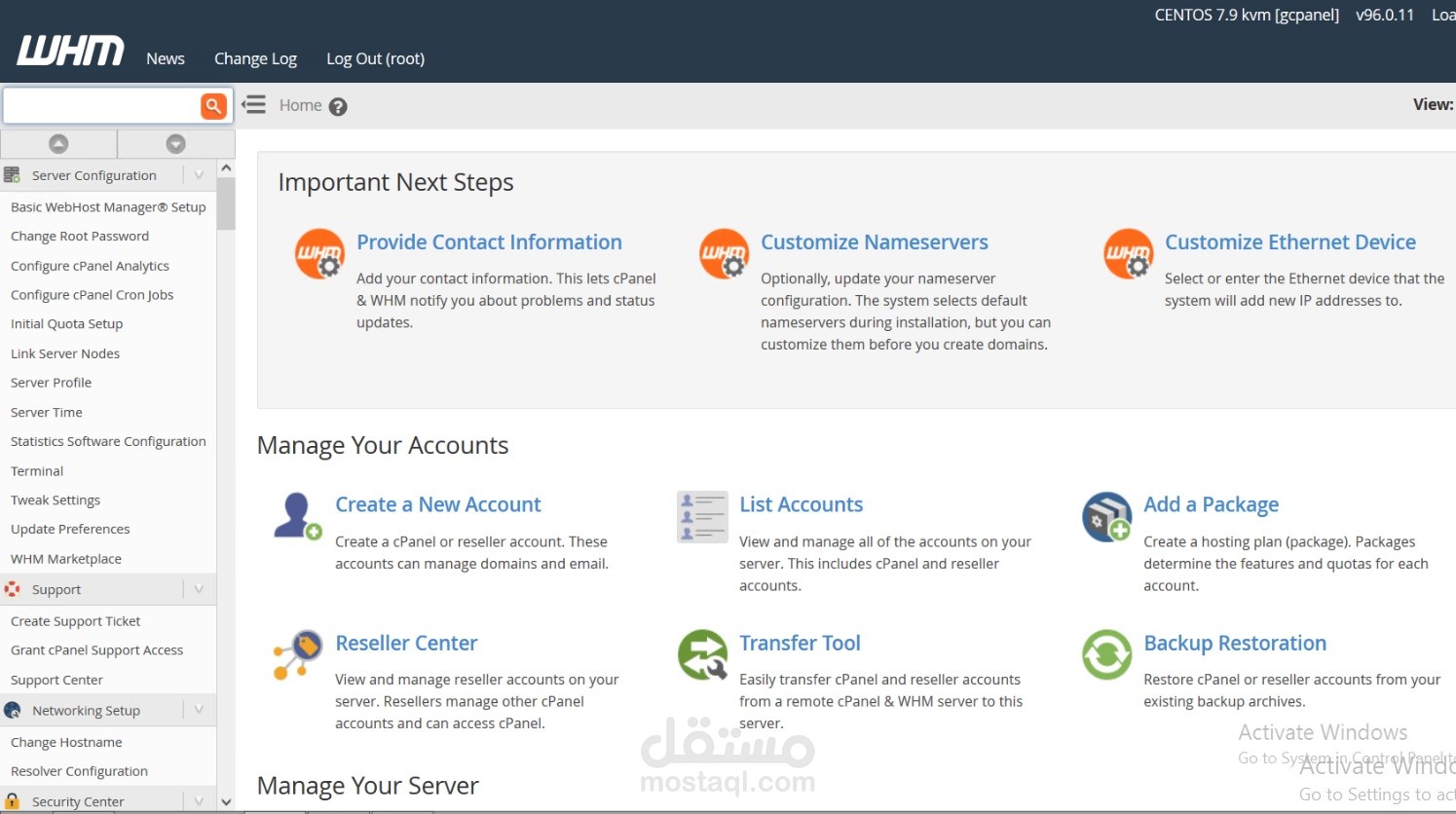Open Server Profile
Screen dimensions: 1456x814
pyautogui.click(x=51, y=383)
